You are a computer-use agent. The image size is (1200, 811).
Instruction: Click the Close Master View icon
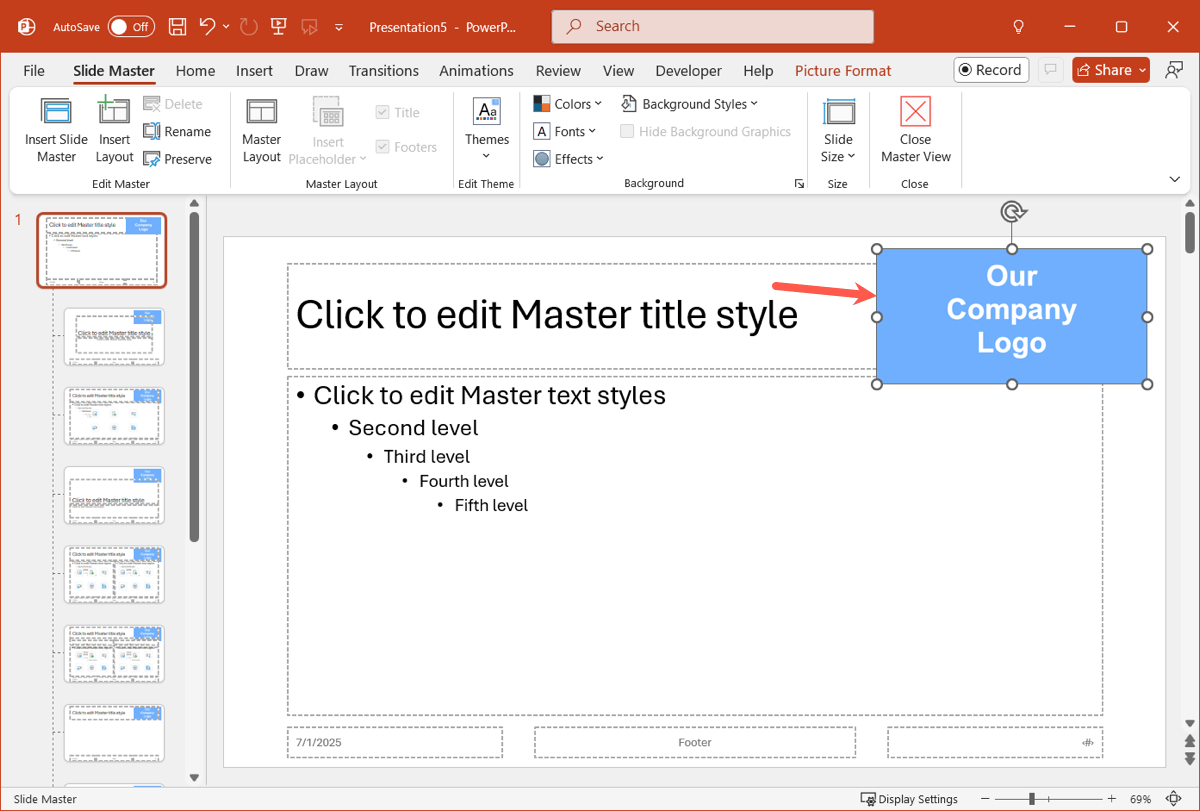[915, 112]
